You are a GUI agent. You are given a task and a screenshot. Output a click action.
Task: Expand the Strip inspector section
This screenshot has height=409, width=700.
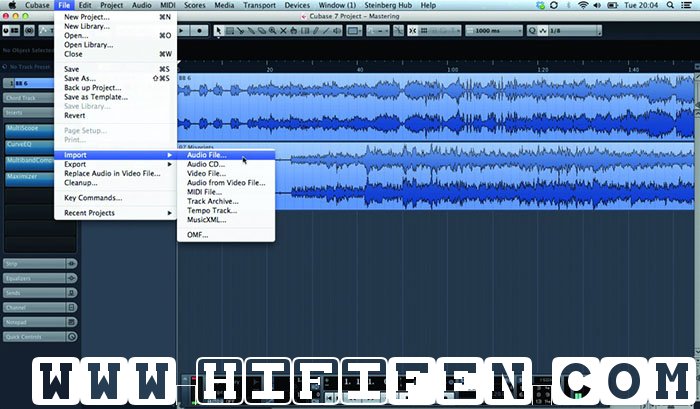click(34, 263)
